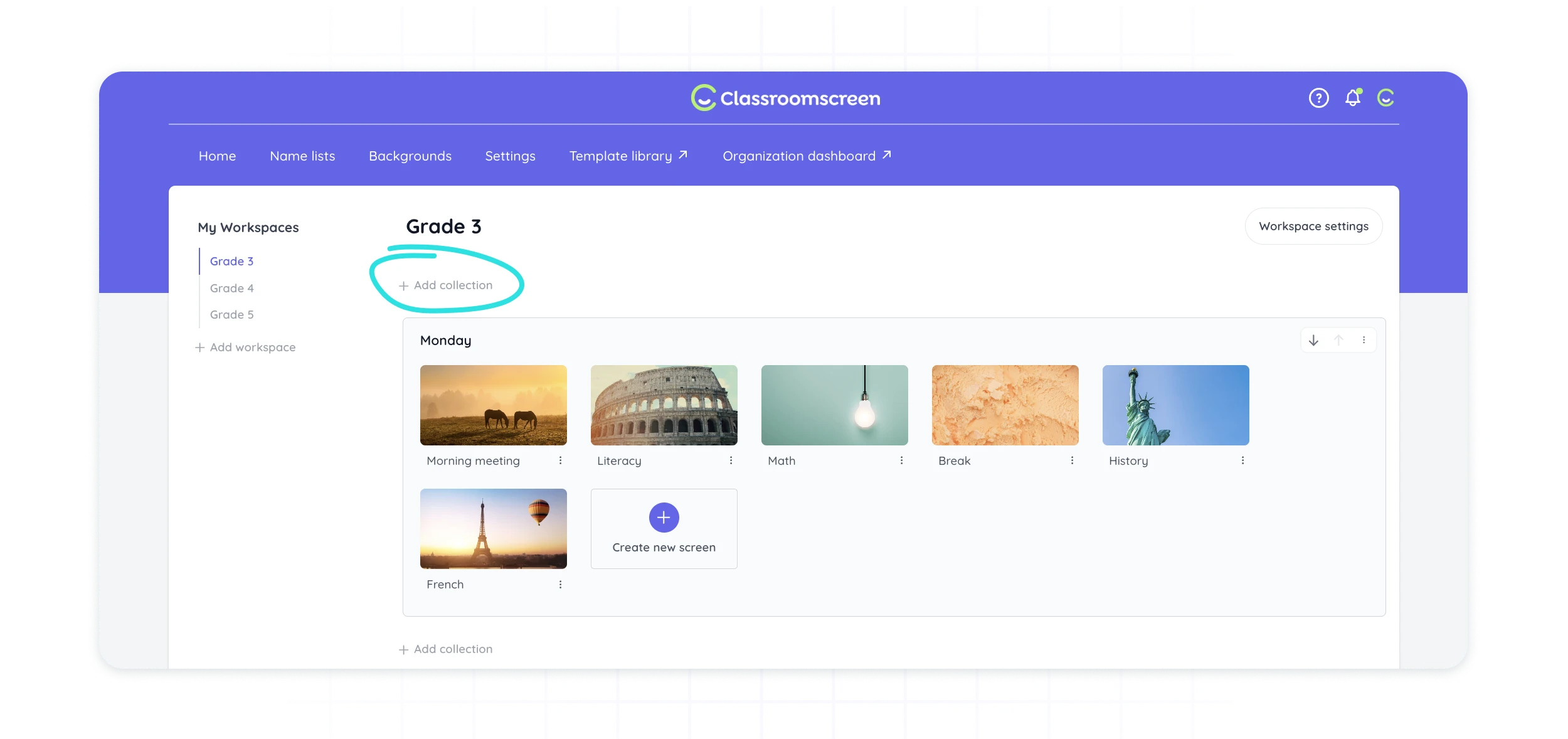Screen dimensions: 1568x739
Task: Add a new workspace
Action: pos(245,347)
